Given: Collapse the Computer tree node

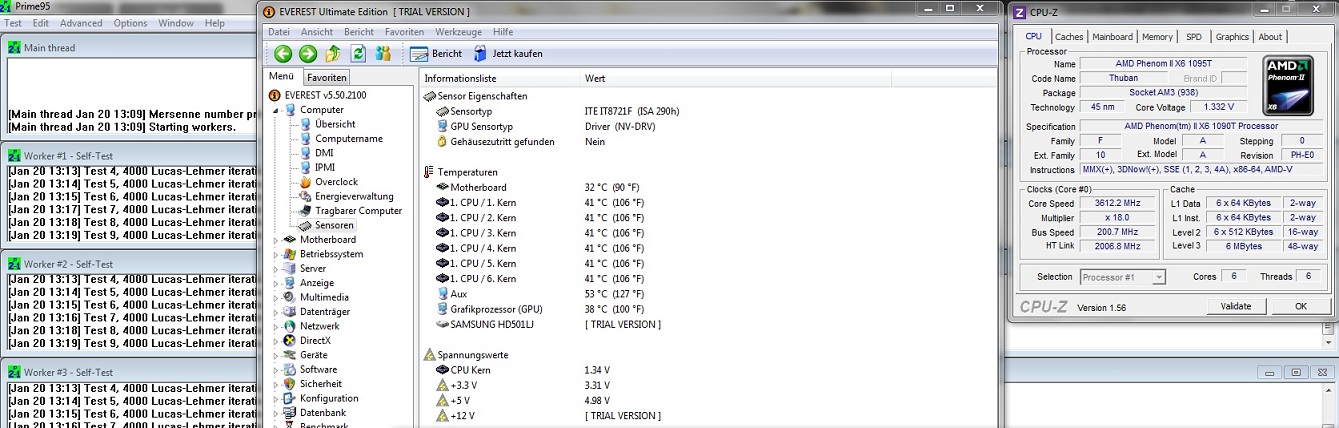Looking at the screenshot, I should coord(276,110).
